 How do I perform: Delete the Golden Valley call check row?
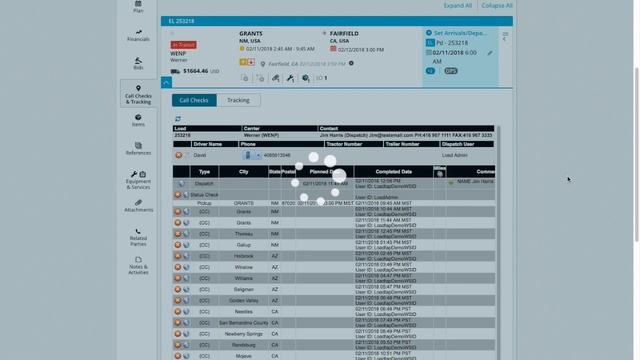(178, 300)
